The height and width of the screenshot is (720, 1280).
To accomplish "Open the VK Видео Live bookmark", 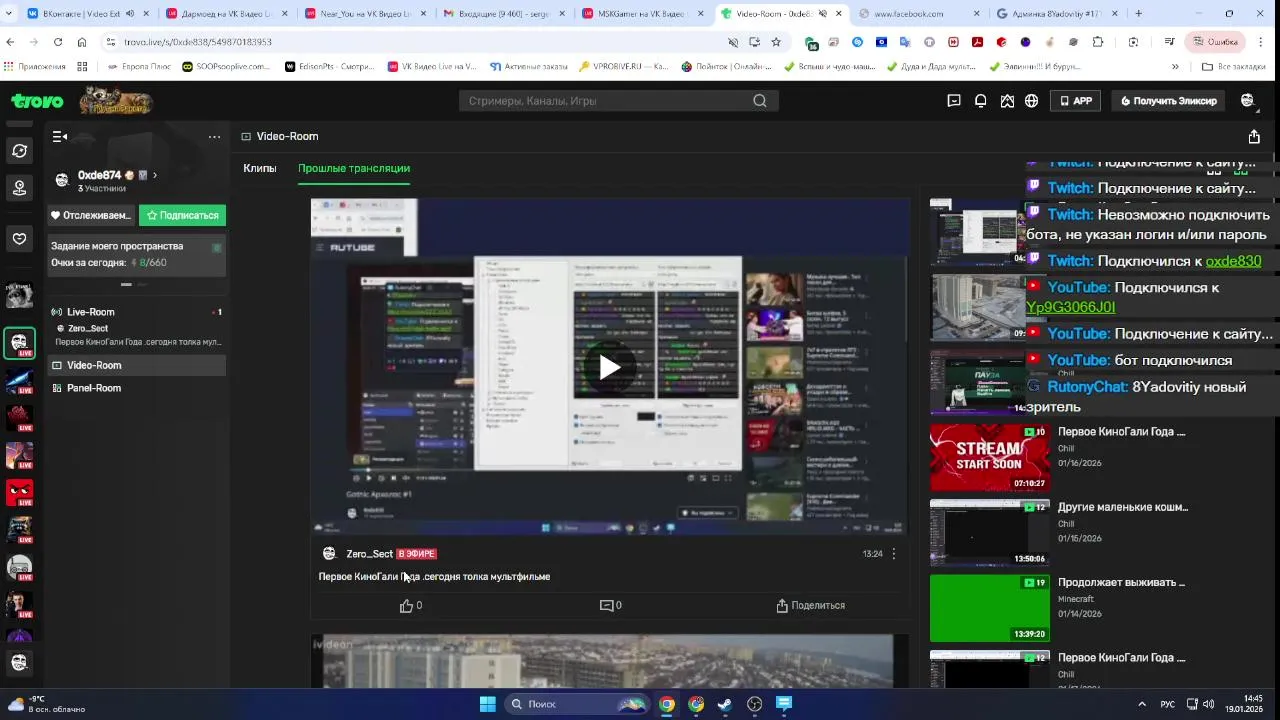I will tap(432, 67).
